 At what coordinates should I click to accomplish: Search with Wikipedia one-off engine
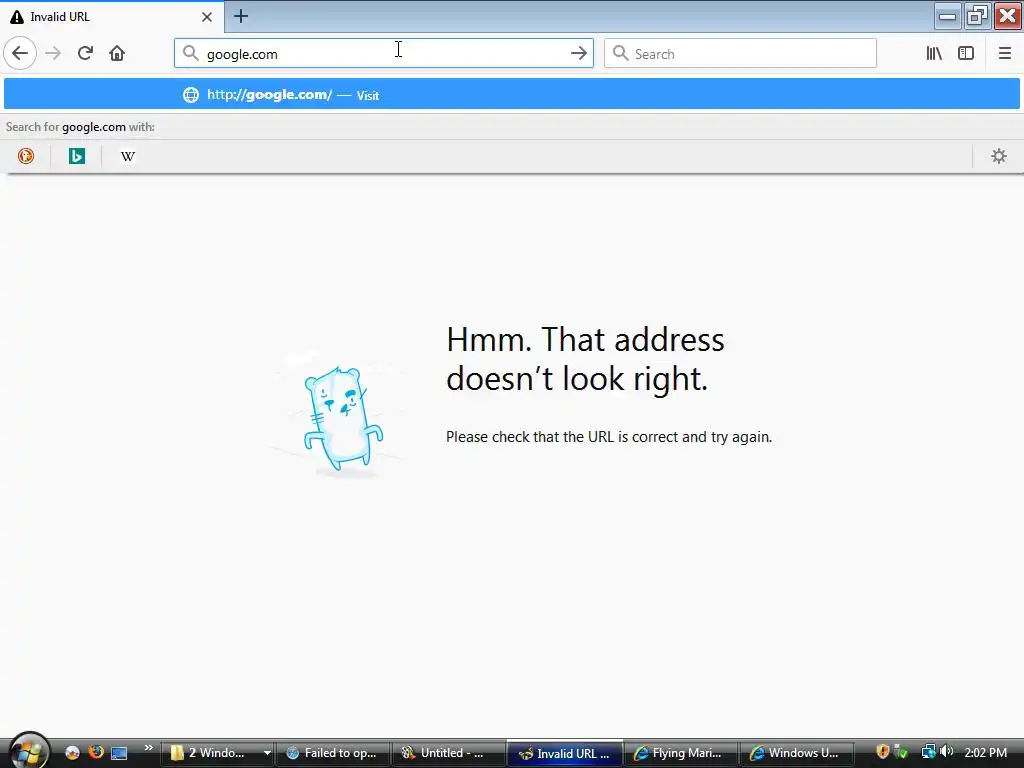128,156
